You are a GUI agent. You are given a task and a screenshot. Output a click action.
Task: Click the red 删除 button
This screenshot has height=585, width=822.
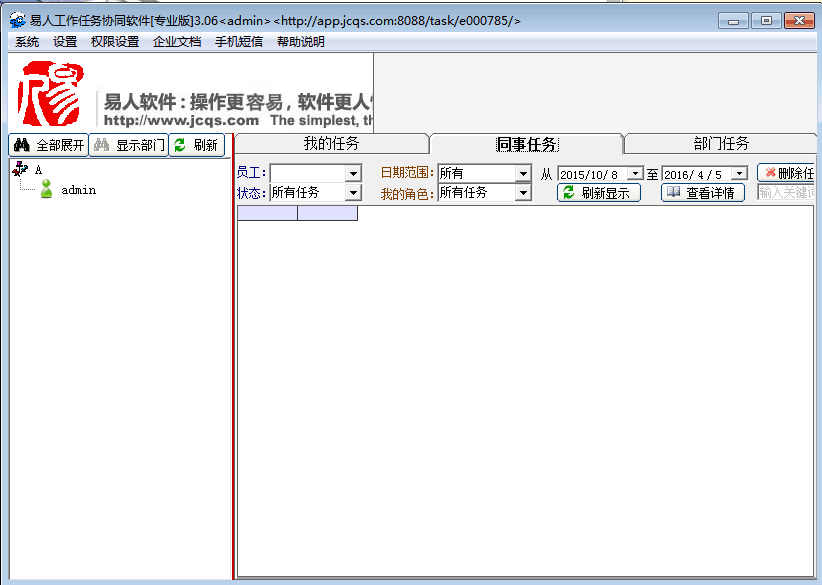tap(787, 173)
